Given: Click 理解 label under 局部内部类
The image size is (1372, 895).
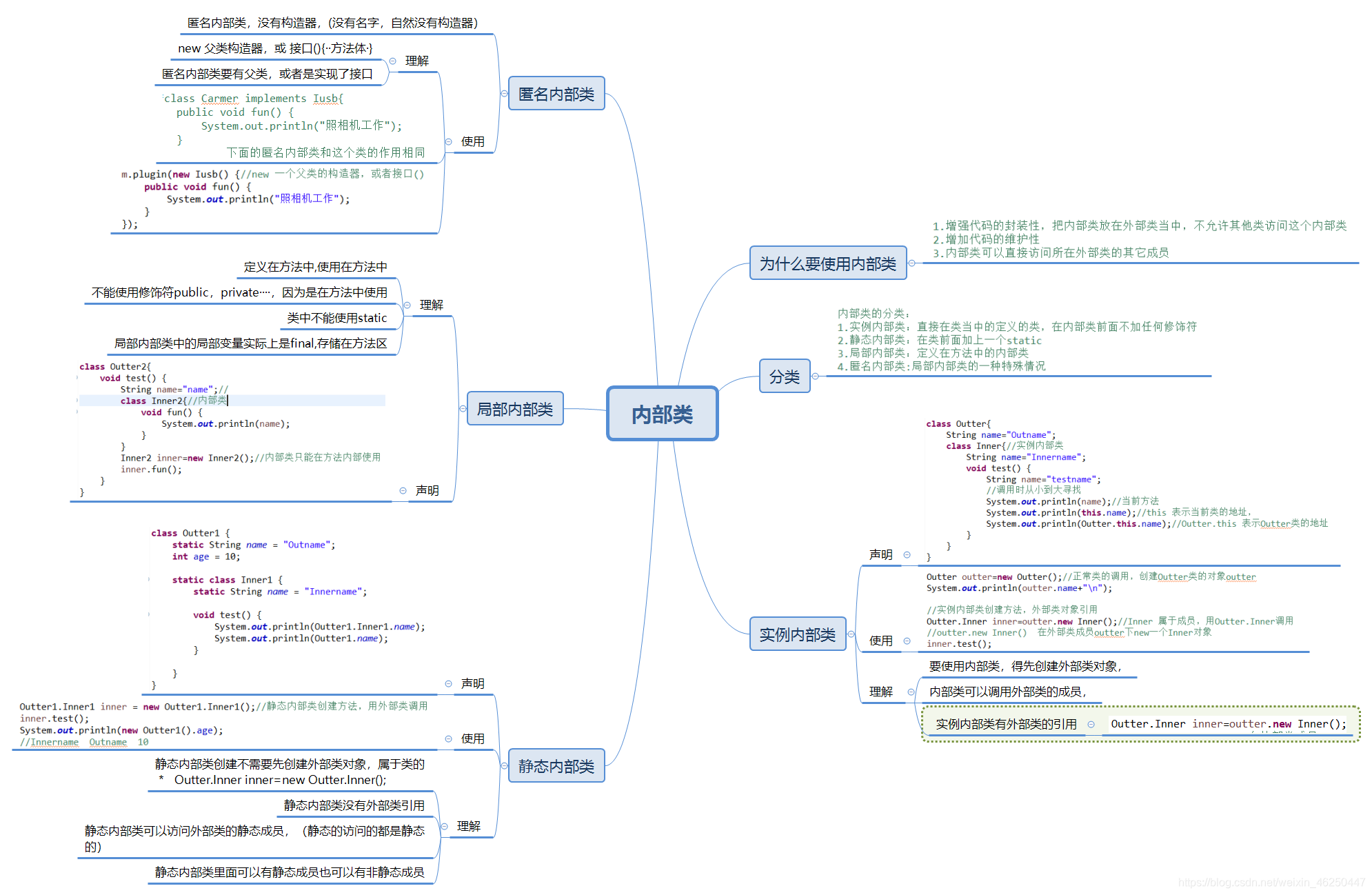Looking at the screenshot, I should pos(432,305).
